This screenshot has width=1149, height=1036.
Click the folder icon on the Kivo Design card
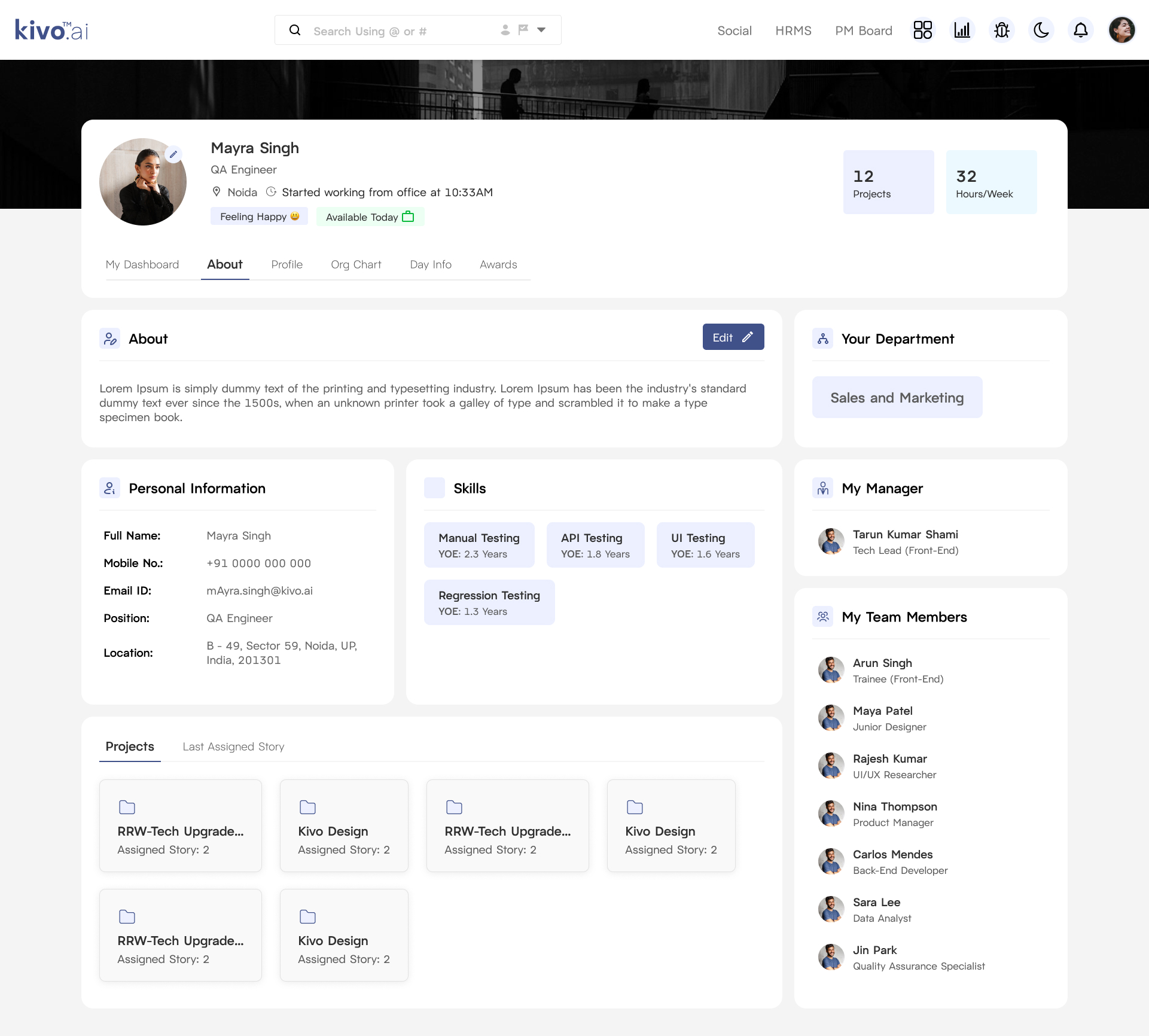point(307,806)
